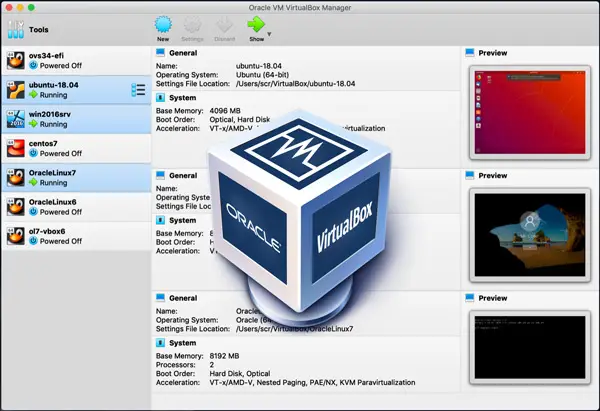Click the greyed-out Settings gear icon

[192, 24]
